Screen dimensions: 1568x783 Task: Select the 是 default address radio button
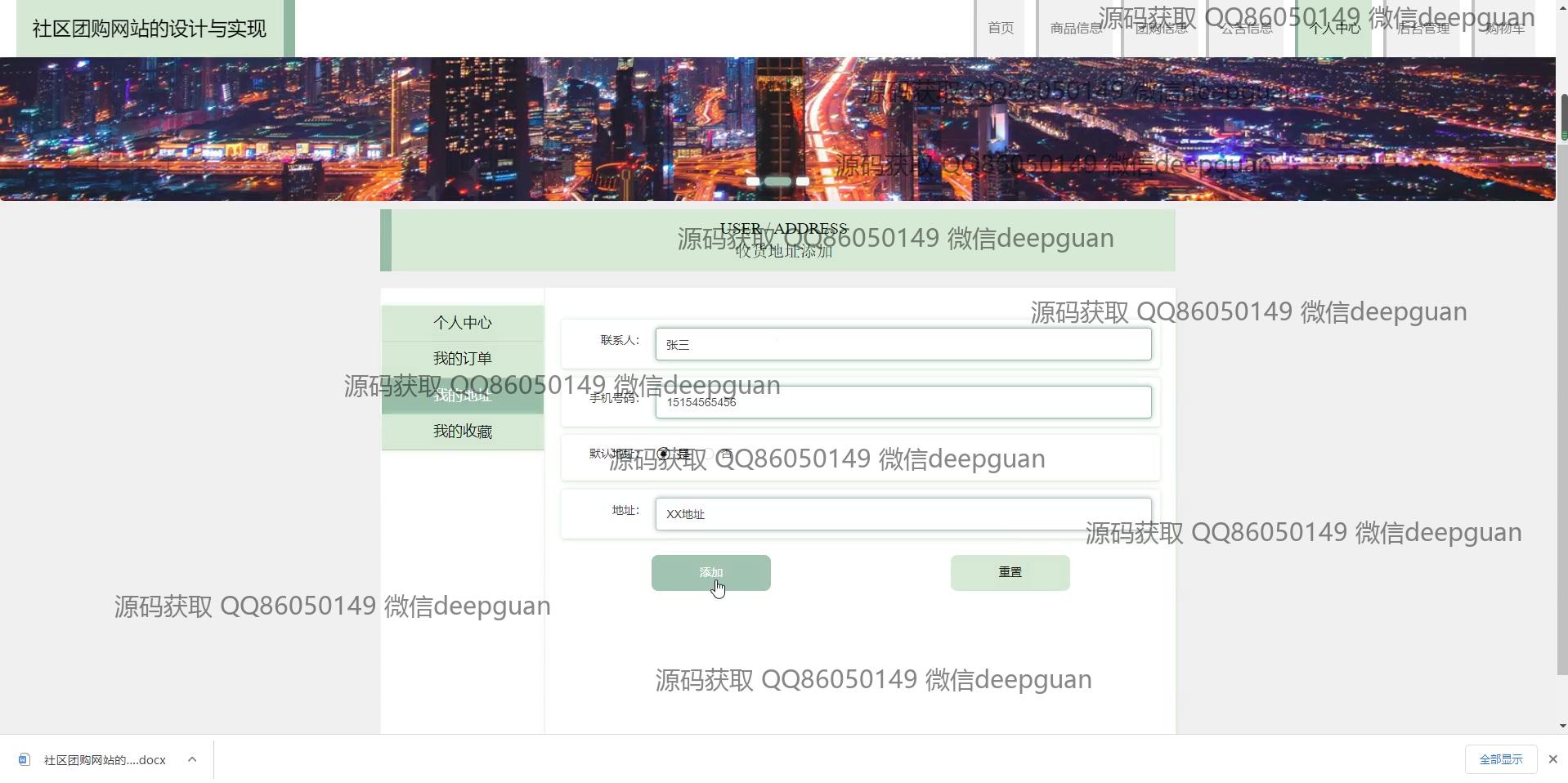(x=664, y=454)
